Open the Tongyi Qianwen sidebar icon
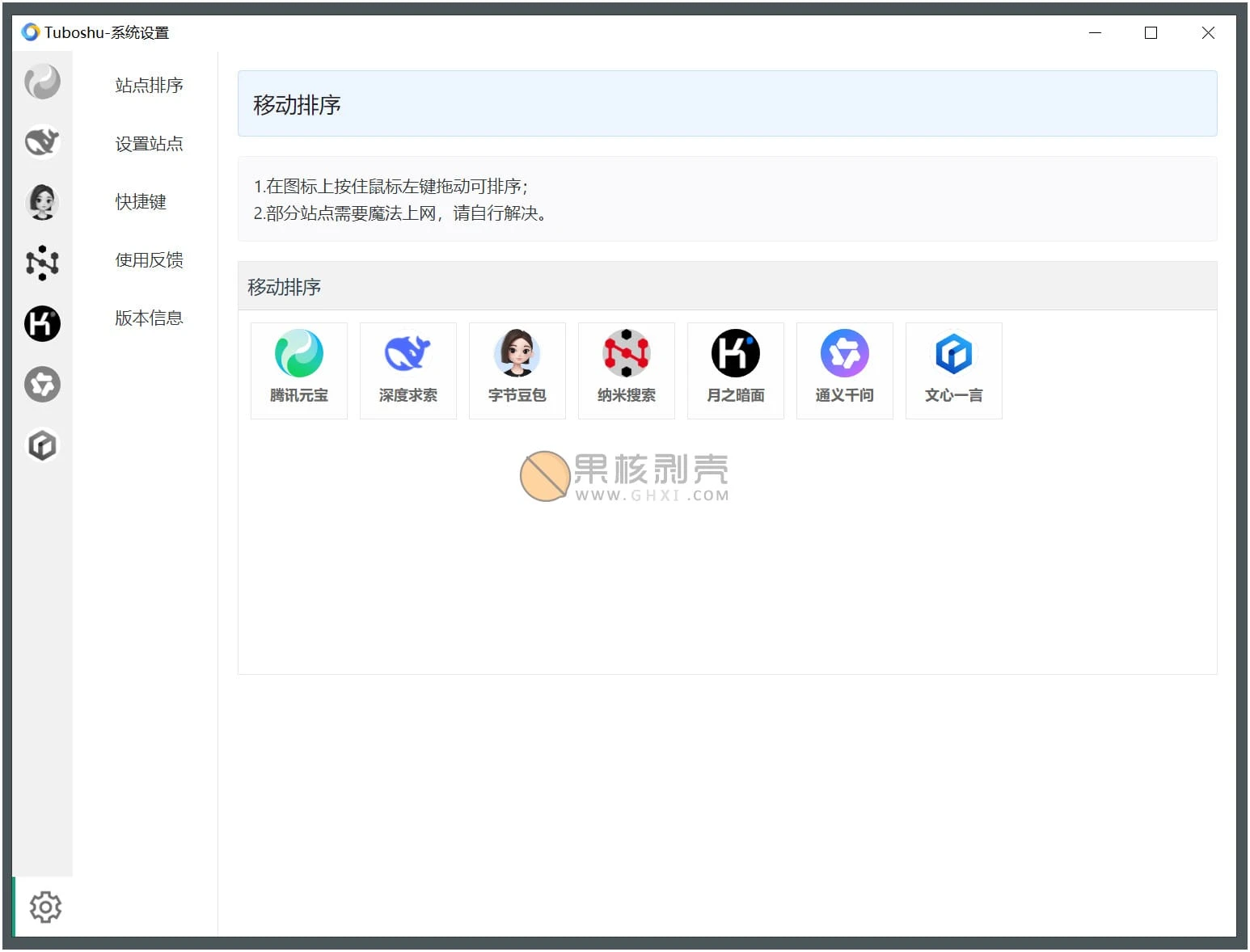This screenshot has width=1250, height=952. [42, 384]
